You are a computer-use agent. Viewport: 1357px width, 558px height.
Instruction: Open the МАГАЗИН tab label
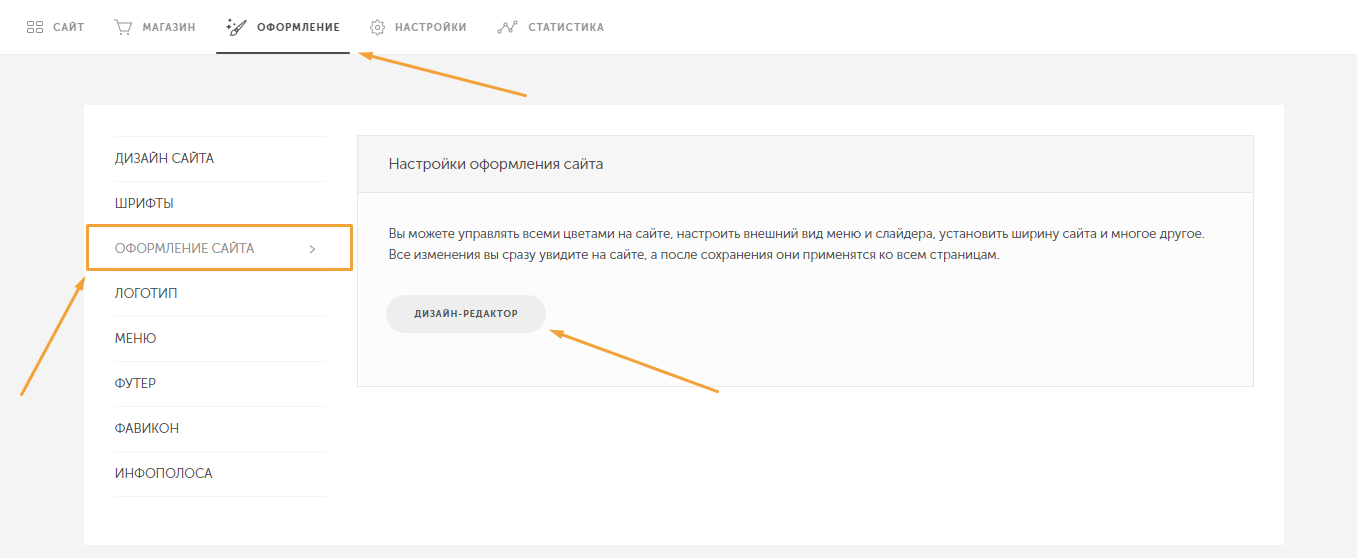169,27
